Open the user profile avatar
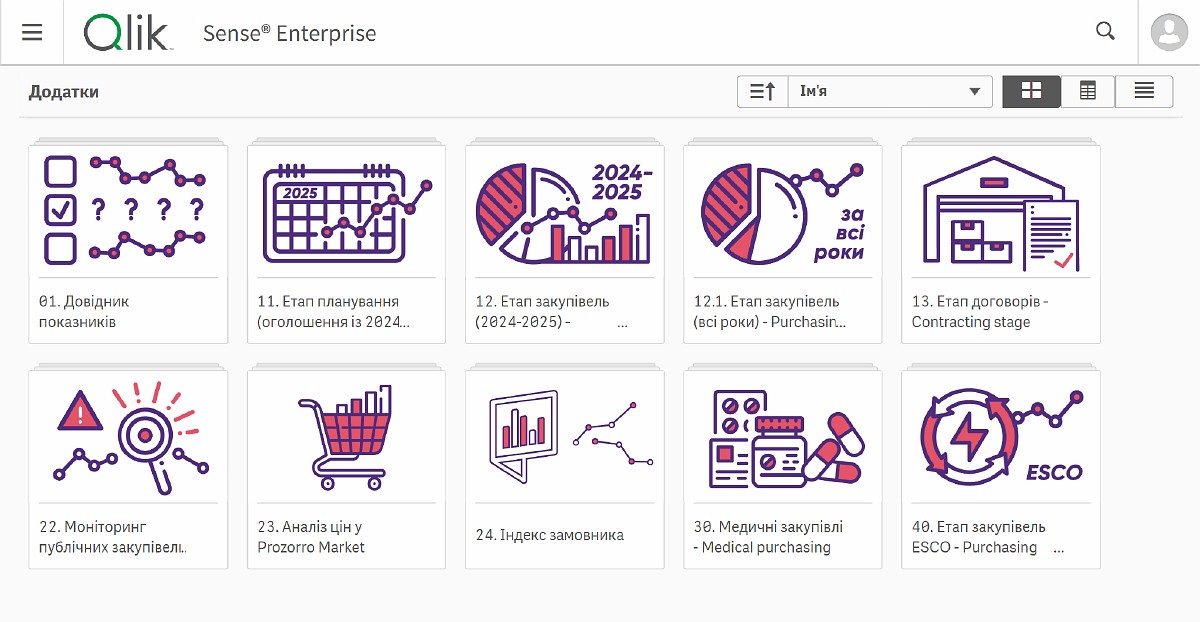The width and height of the screenshot is (1200, 622). [1169, 32]
